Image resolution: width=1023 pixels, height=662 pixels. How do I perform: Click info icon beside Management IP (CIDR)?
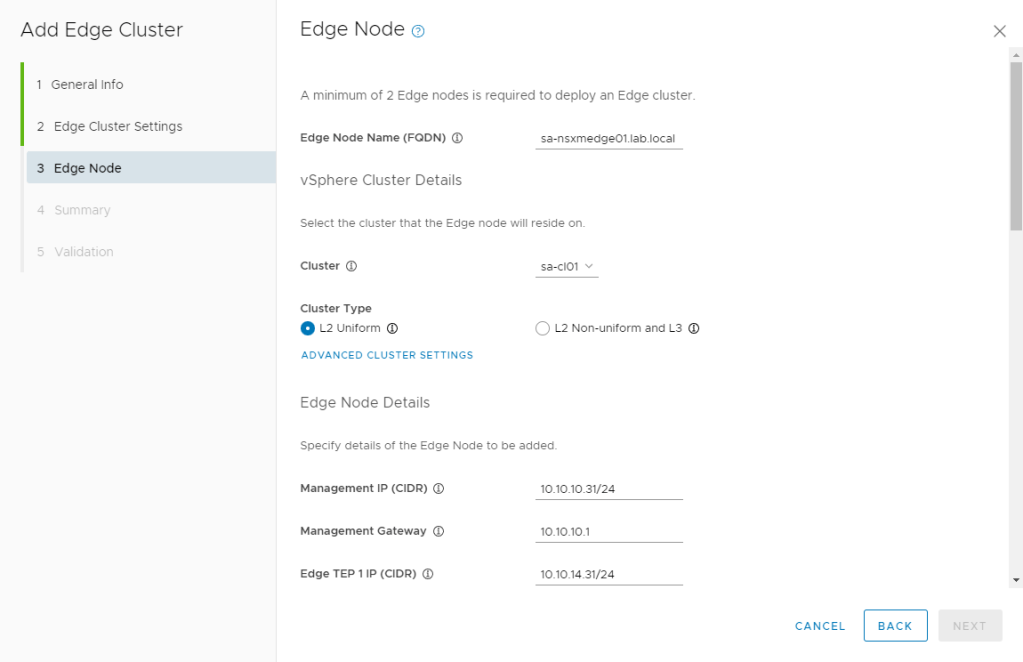tap(438, 489)
